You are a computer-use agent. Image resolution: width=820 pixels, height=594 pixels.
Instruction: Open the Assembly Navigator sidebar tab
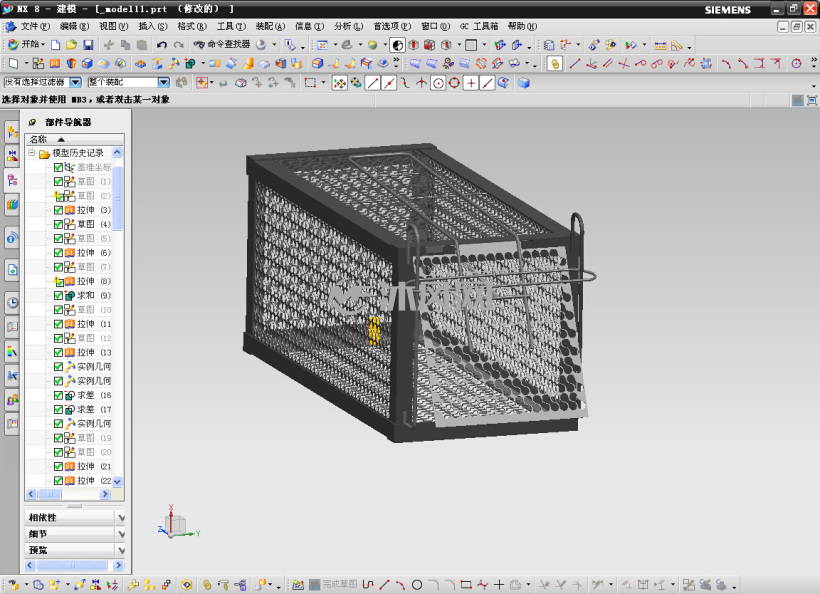[13, 132]
